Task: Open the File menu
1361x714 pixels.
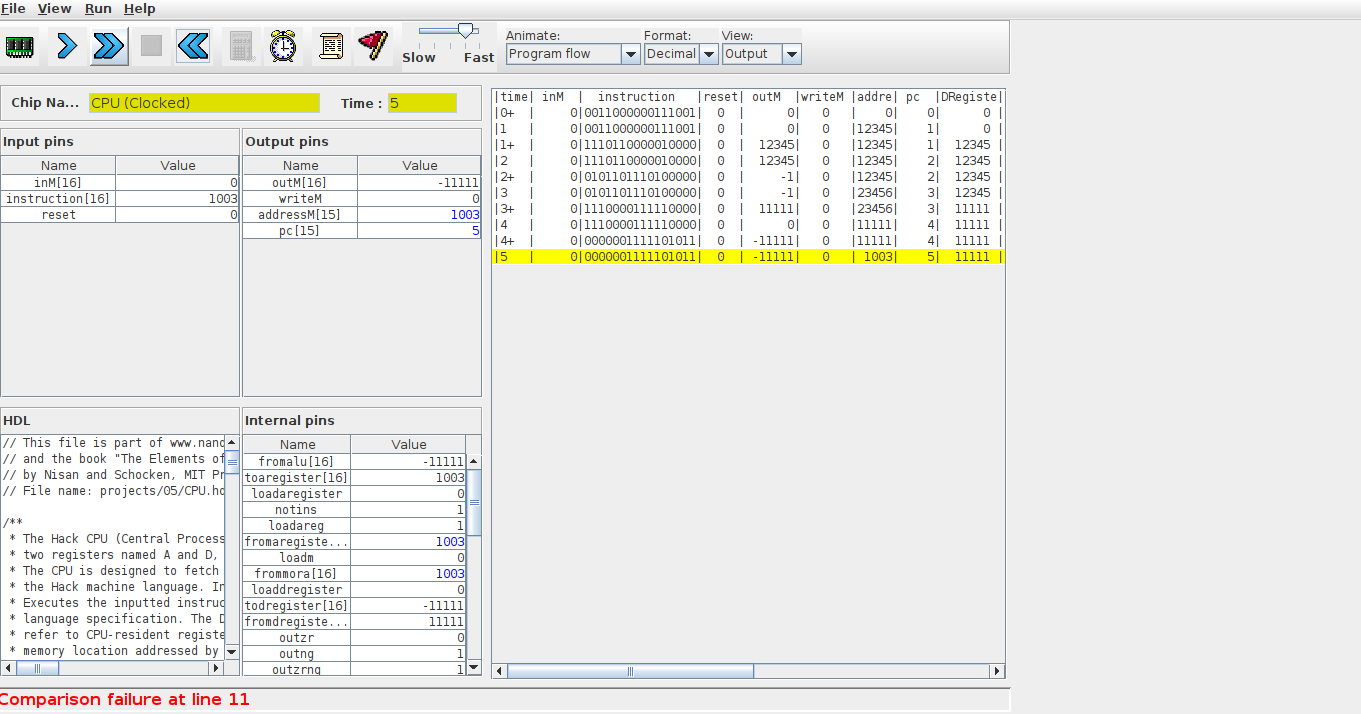Action: tap(13, 8)
